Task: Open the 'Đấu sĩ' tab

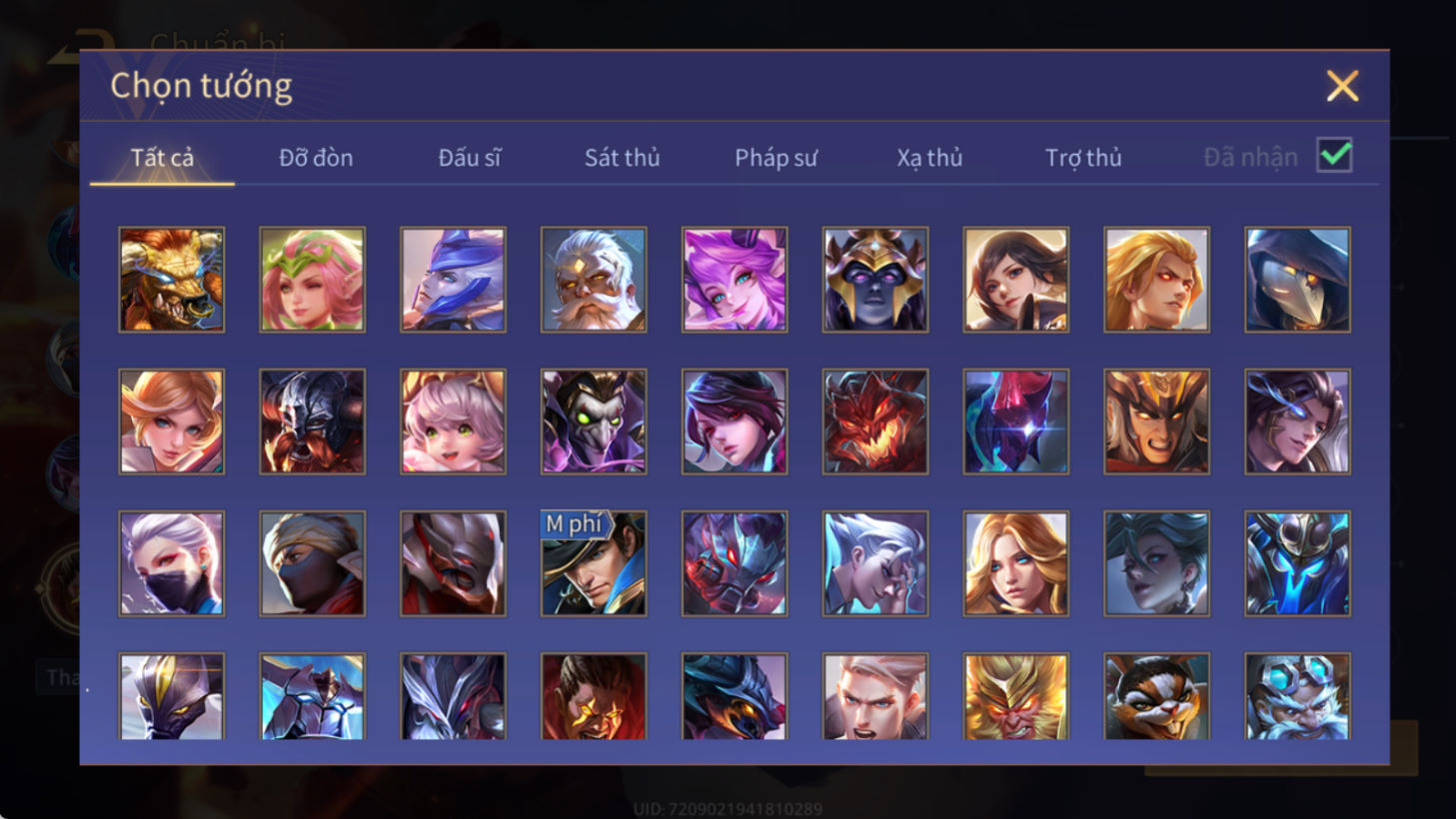Action: (470, 158)
